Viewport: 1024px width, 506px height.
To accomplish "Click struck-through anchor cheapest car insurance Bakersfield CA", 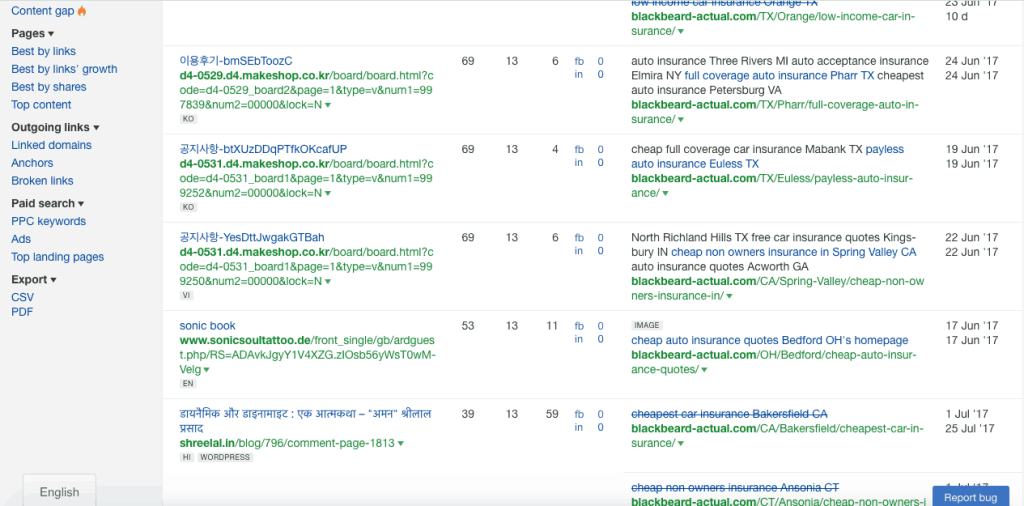I will [x=729, y=414].
